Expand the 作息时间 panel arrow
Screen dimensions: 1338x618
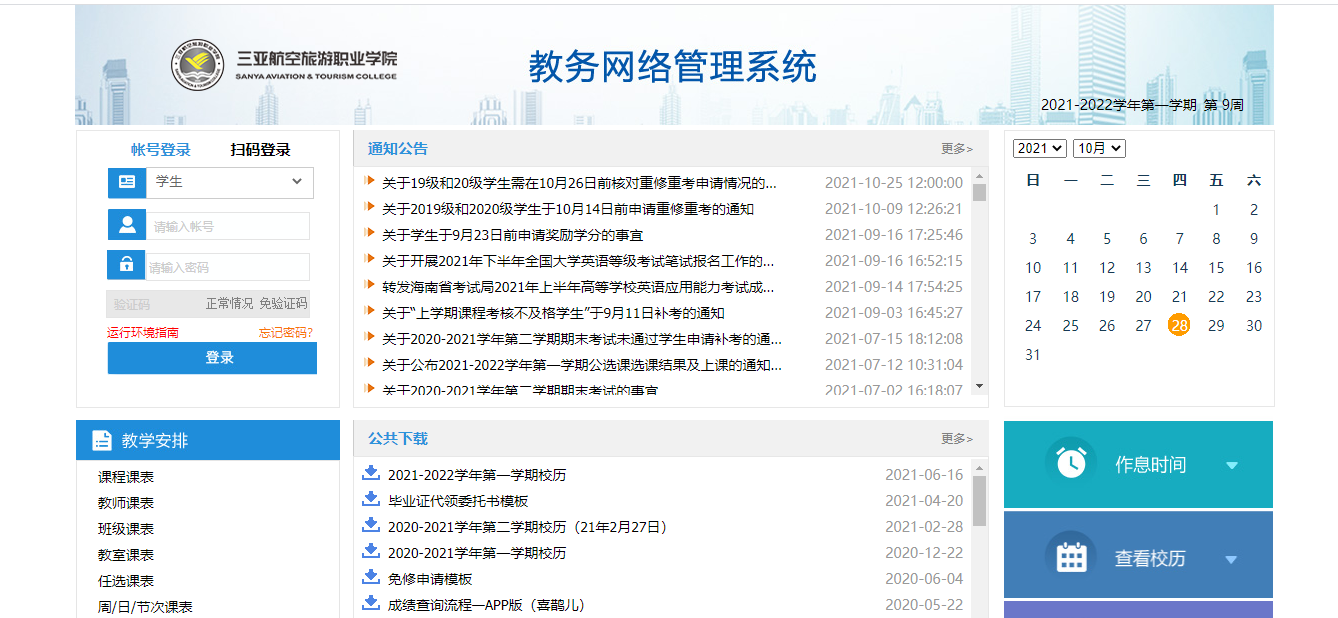1232,465
